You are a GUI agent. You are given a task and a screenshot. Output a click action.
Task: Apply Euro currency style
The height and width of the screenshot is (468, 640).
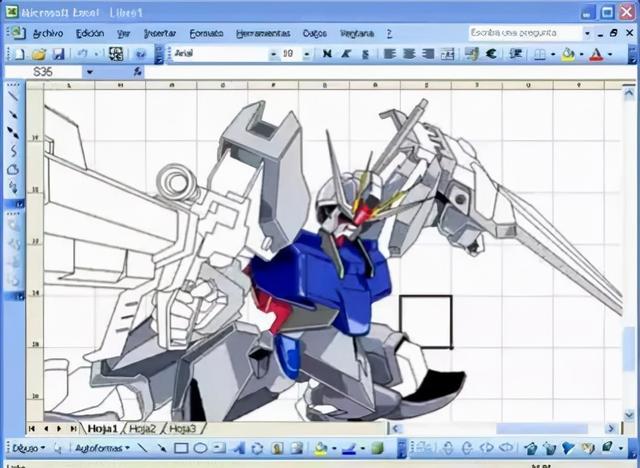pyautogui.click(x=491, y=53)
